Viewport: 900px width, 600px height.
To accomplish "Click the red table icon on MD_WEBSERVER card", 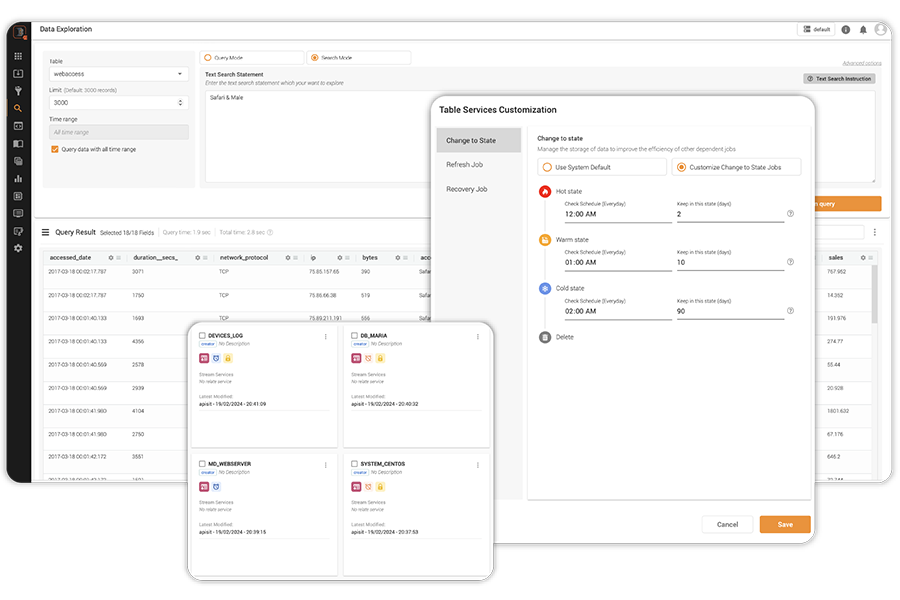I will coord(204,487).
